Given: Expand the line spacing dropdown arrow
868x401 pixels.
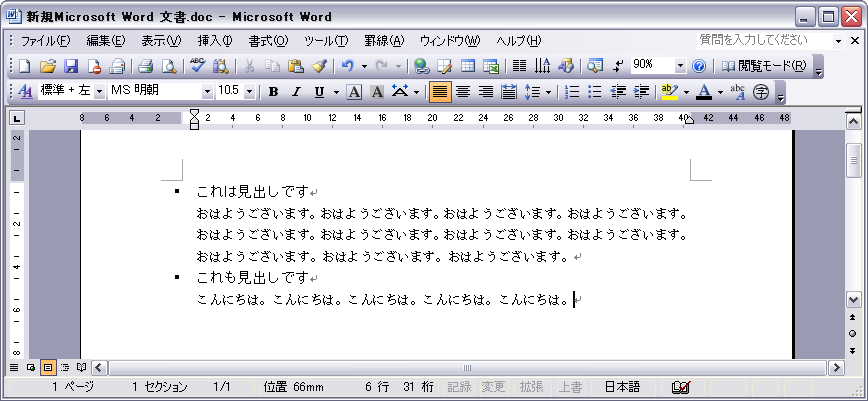Looking at the screenshot, I should 548,92.
